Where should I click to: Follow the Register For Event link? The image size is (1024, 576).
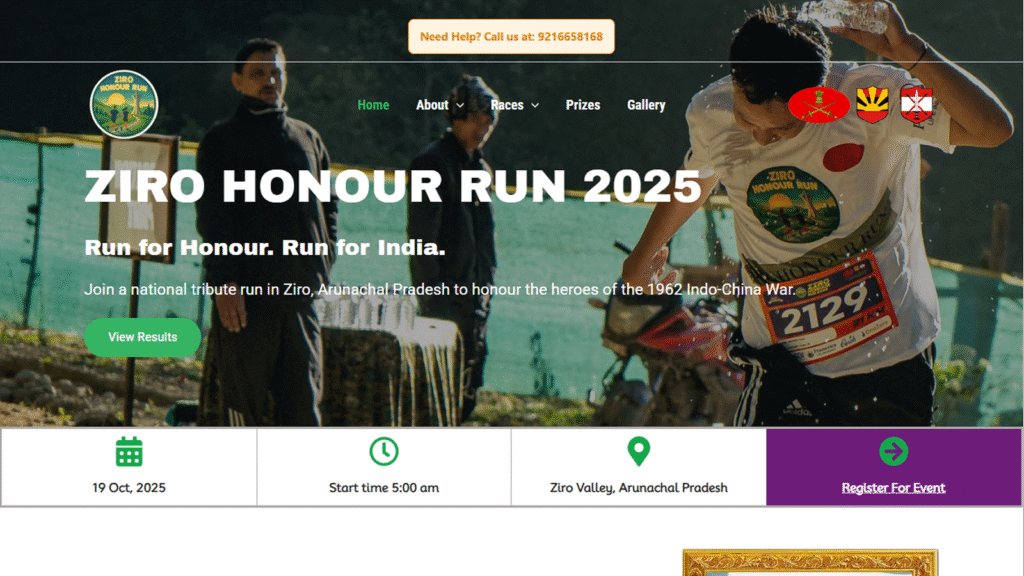893,488
